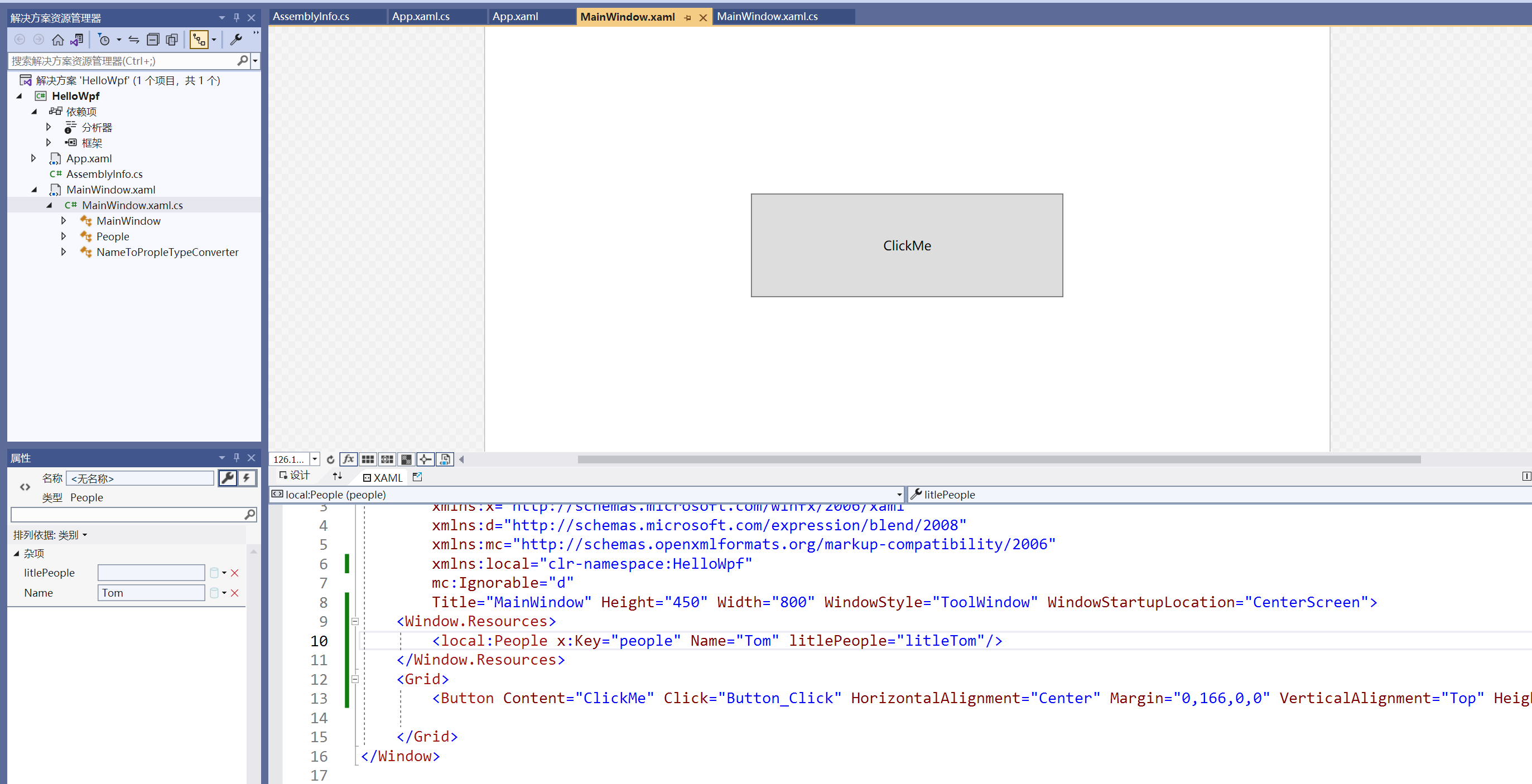Click the Properties search magnifier icon

tap(250, 514)
